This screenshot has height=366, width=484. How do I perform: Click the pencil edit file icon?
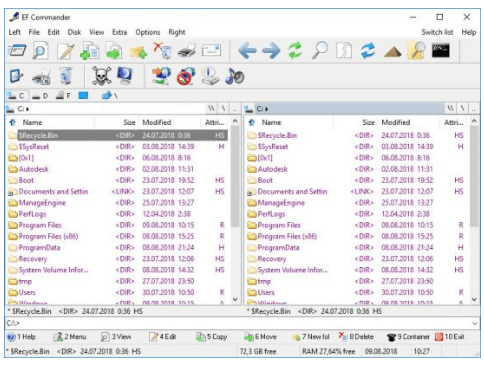[65, 51]
